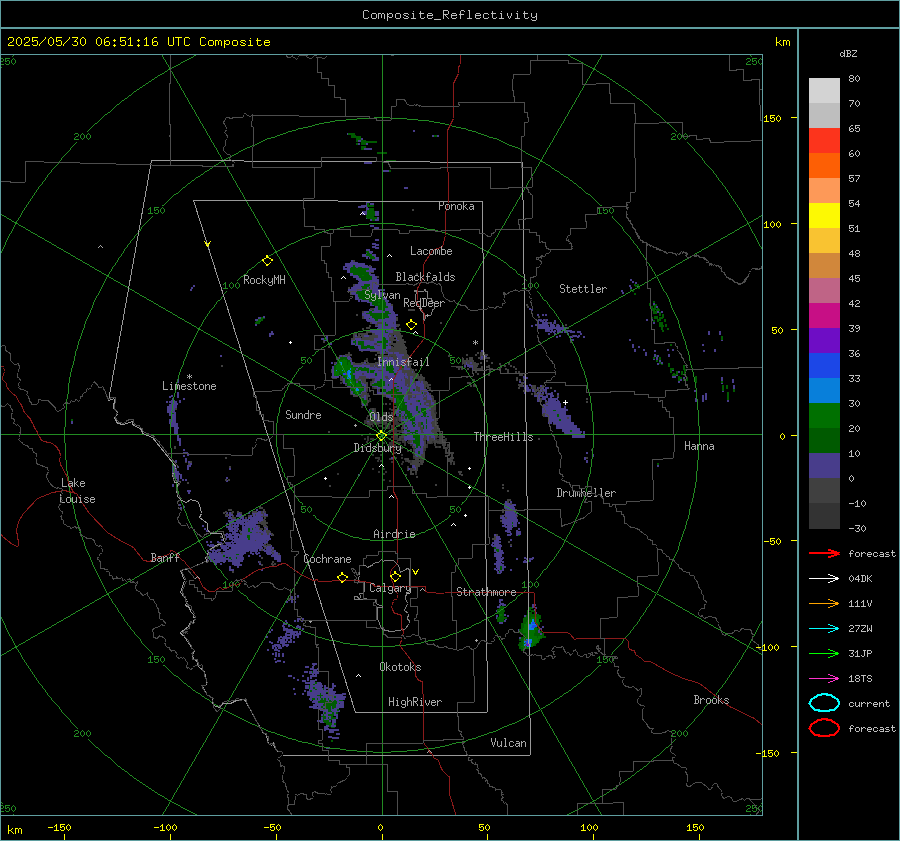Click the Calgary label on the map
This screenshot has width=900, height=841.
point(390,588)
